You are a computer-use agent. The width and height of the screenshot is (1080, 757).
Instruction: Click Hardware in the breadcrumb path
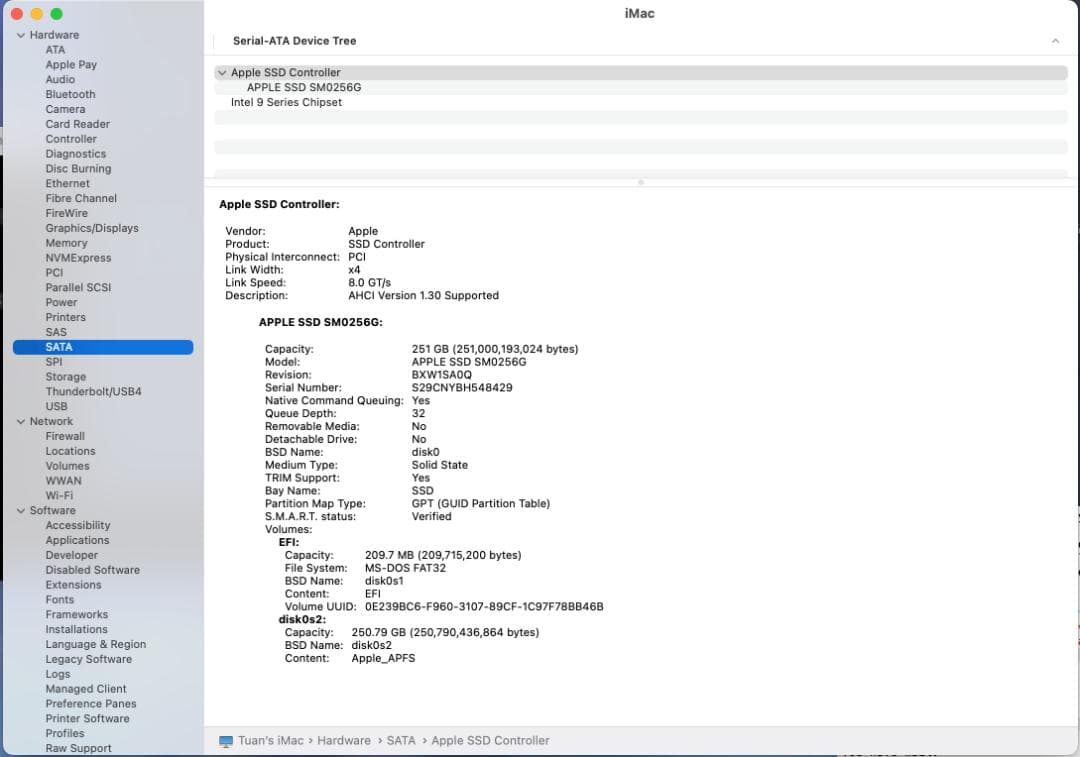(344, 740)
